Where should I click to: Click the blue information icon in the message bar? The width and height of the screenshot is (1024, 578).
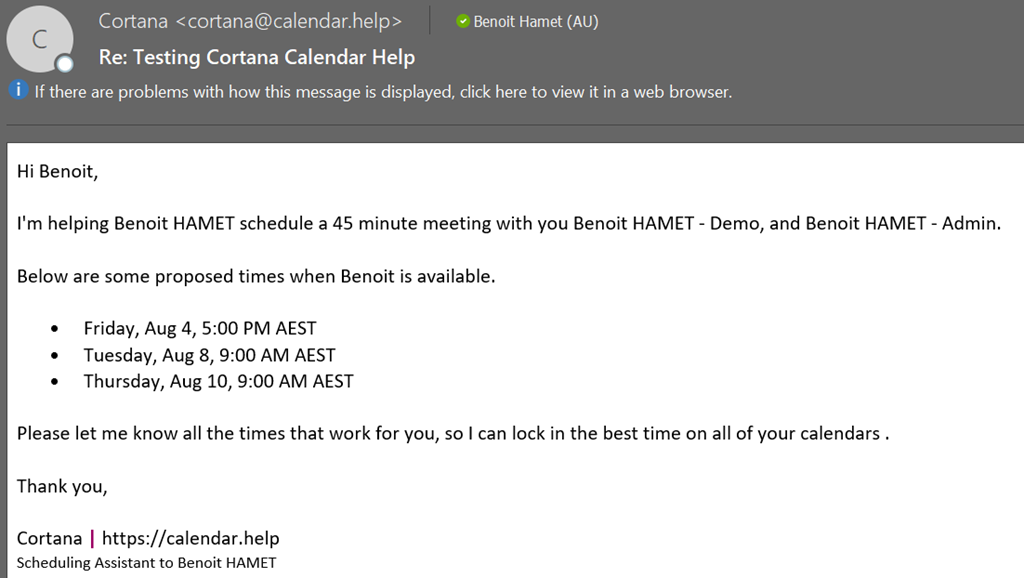tap(17, 91)
